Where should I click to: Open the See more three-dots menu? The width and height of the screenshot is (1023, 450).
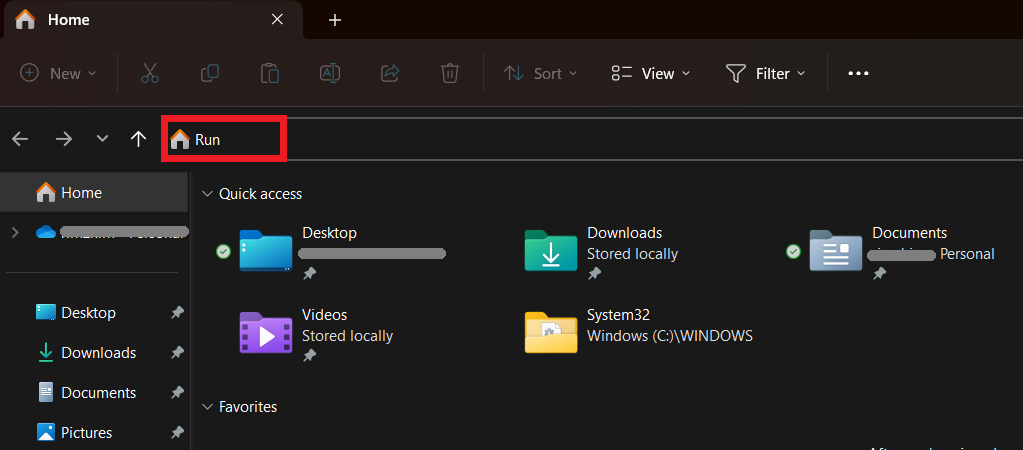(858, 73)
